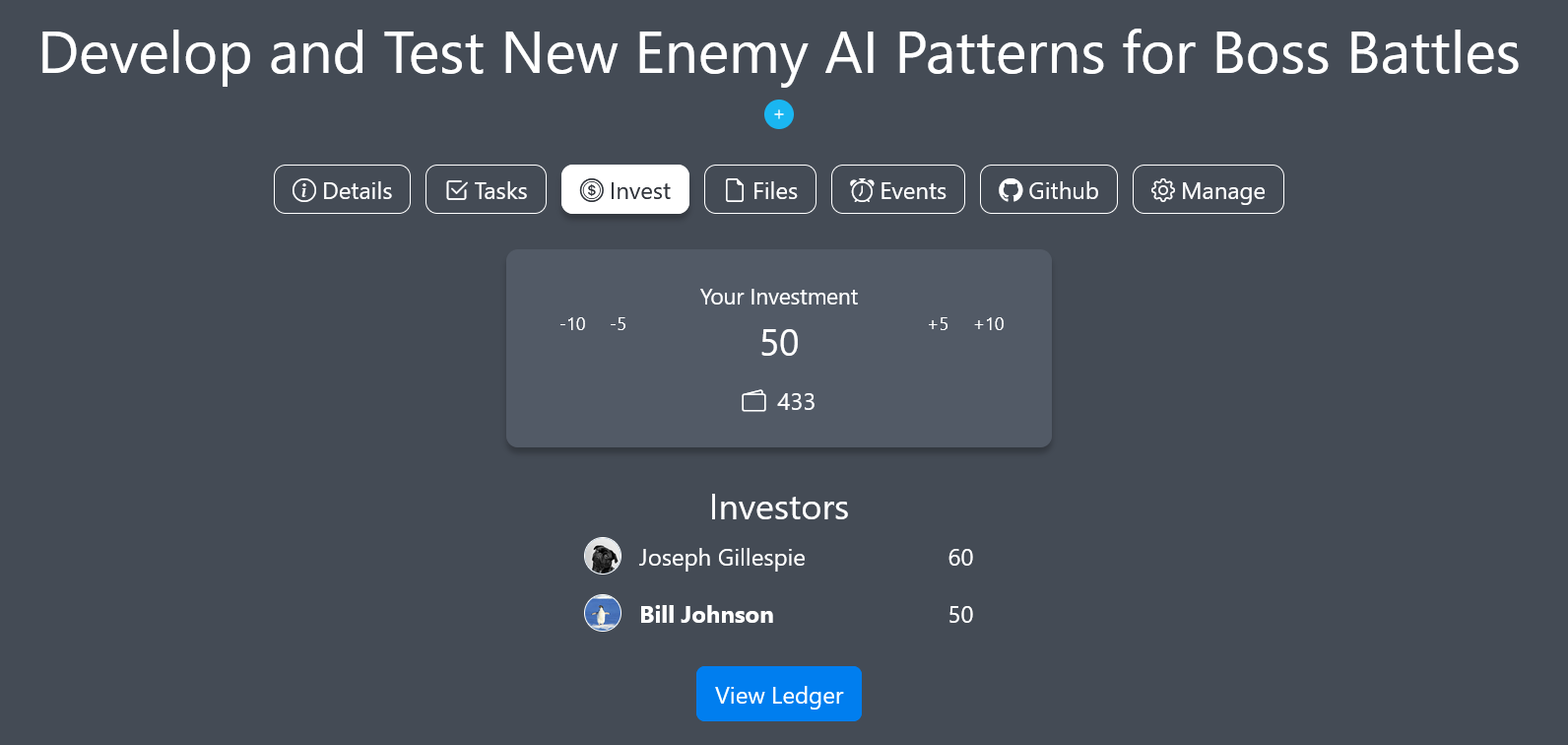Click the checklist icon on the Tasks button
The height and width of the screenshot is (745, 1568).
(x=456, y=189)
